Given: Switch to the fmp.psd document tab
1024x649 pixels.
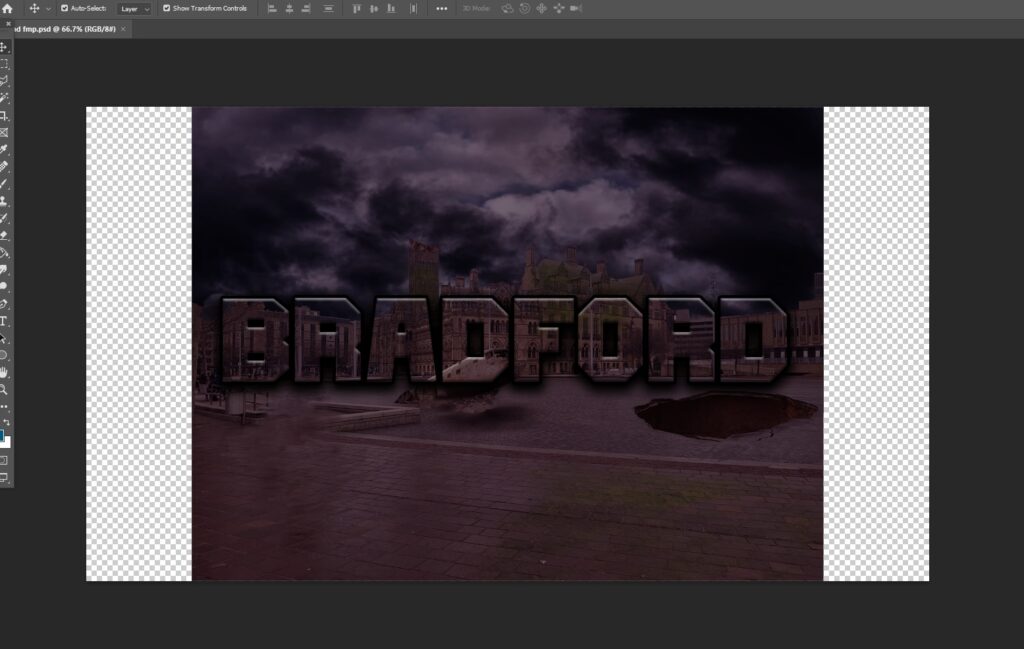Looking at the screenshot, I should (60, 29).
